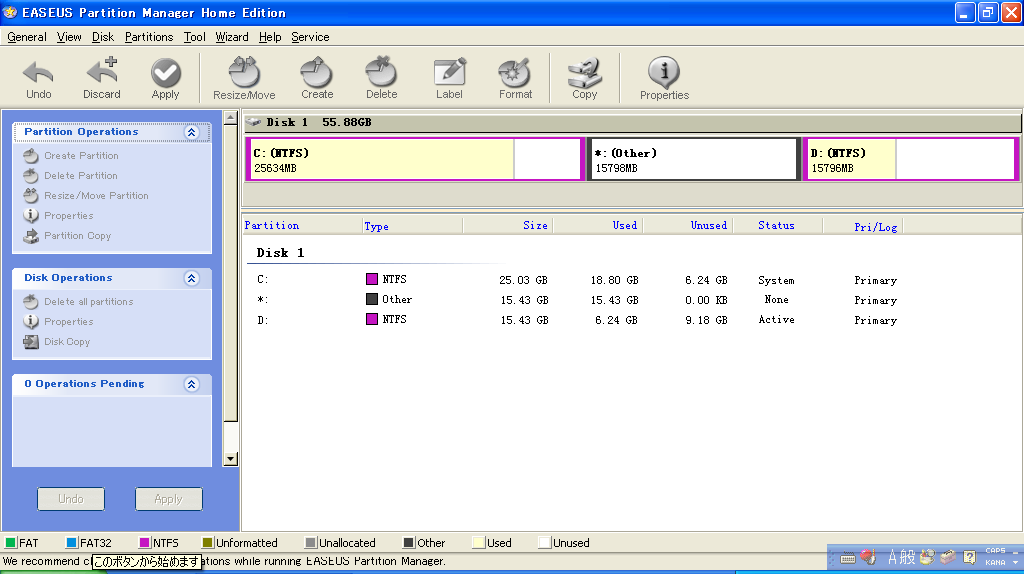This screenshot has width=1024, height=574.
Task: Click the IME 般 conversion mode icon
Action: point(908,557)
